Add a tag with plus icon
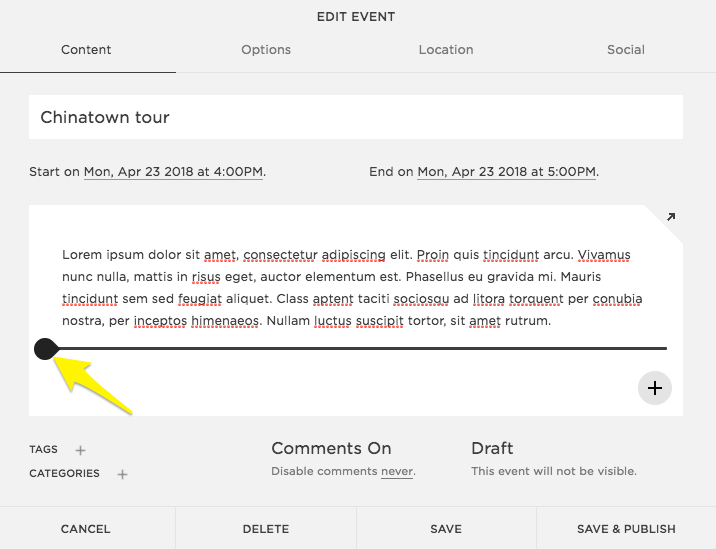The height and width of the screenshot is (549, 716). coord(81,450)
